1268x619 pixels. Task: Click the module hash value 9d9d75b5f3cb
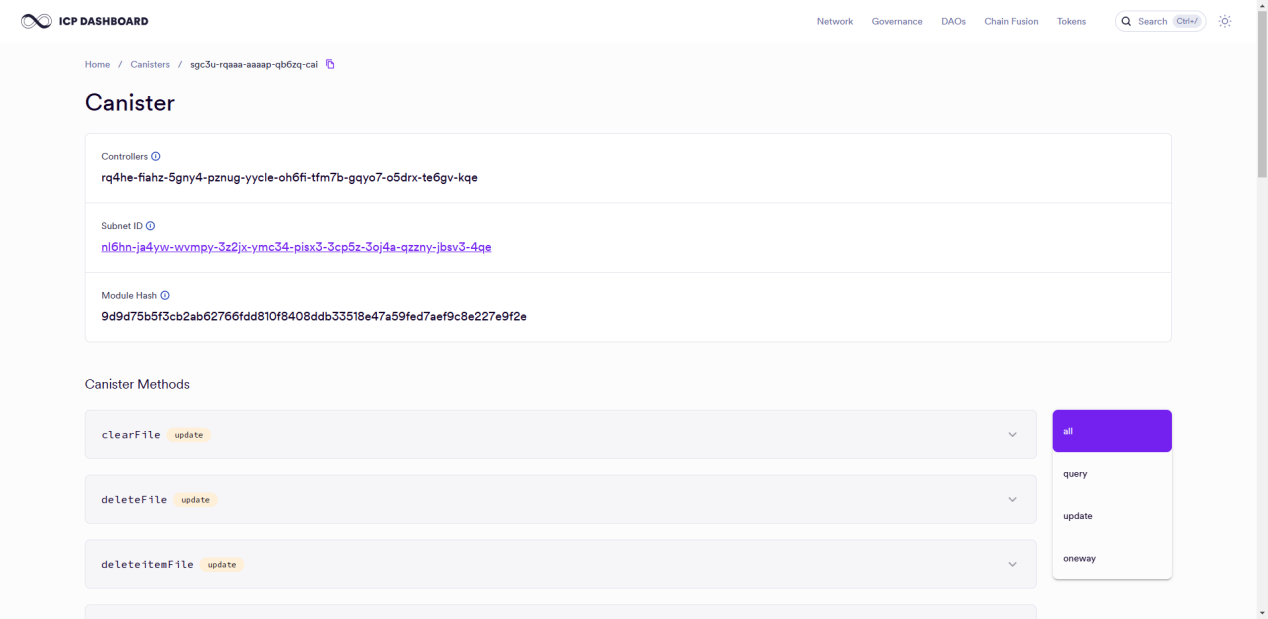click(x=314, y=316)
